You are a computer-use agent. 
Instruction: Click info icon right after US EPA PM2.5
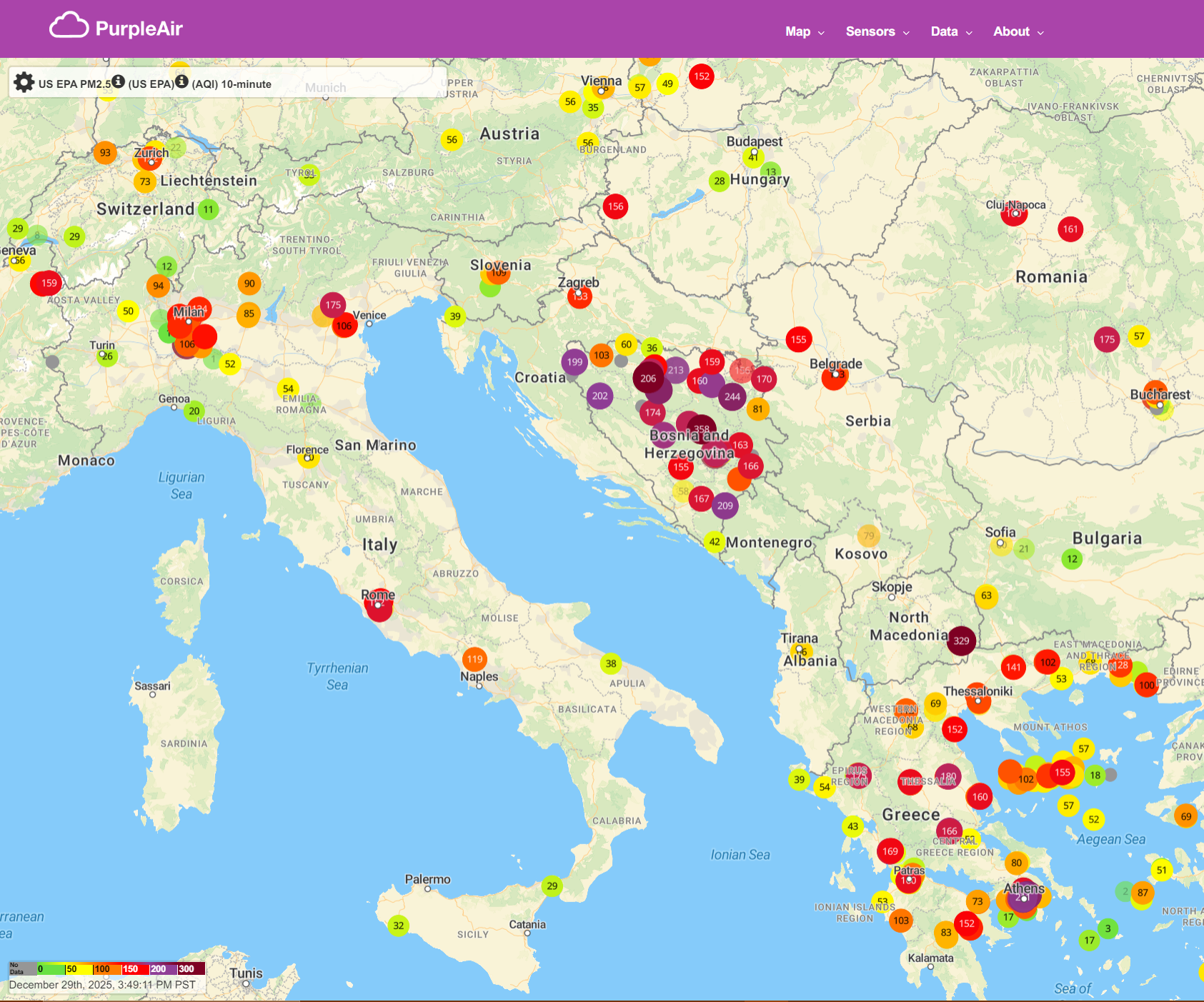119,81
